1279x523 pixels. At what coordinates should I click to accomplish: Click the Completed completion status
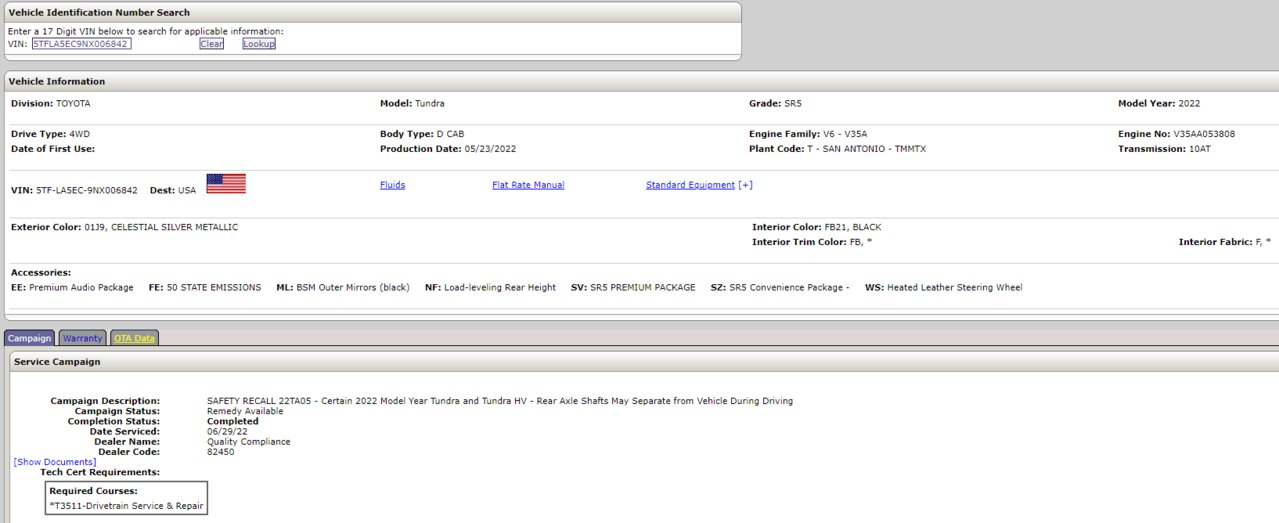pos(232,421)
